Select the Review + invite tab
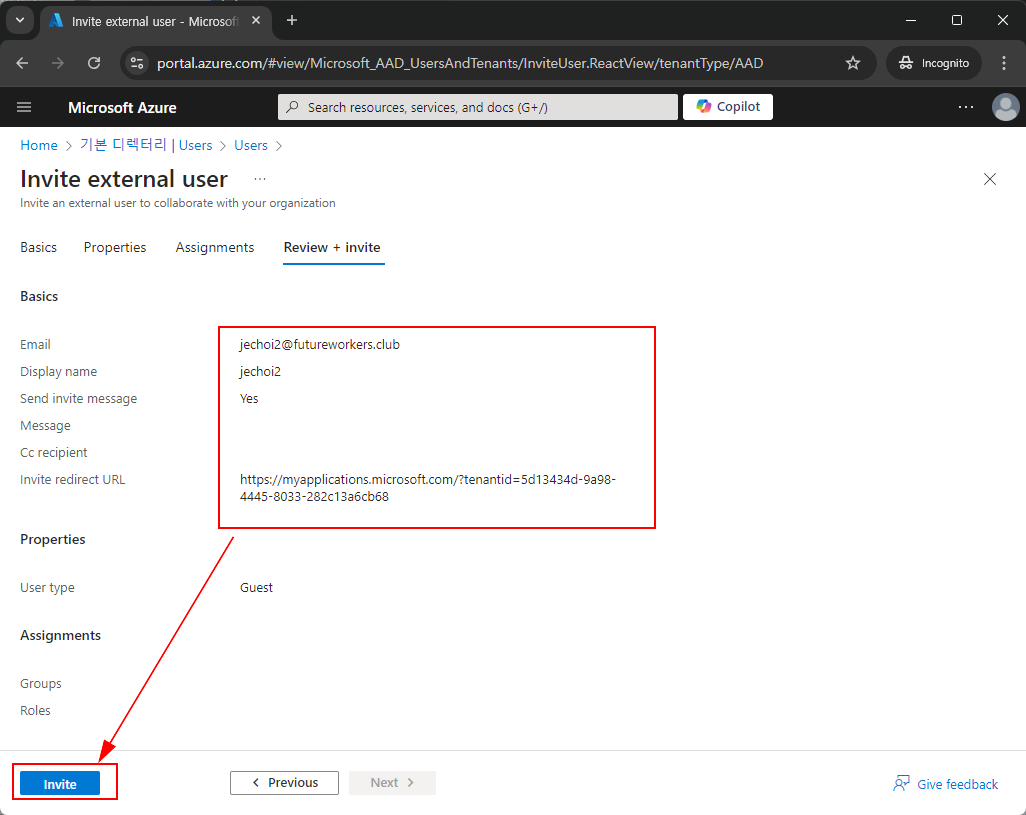This screenshot has width=1026, height=815. [332, 247]
